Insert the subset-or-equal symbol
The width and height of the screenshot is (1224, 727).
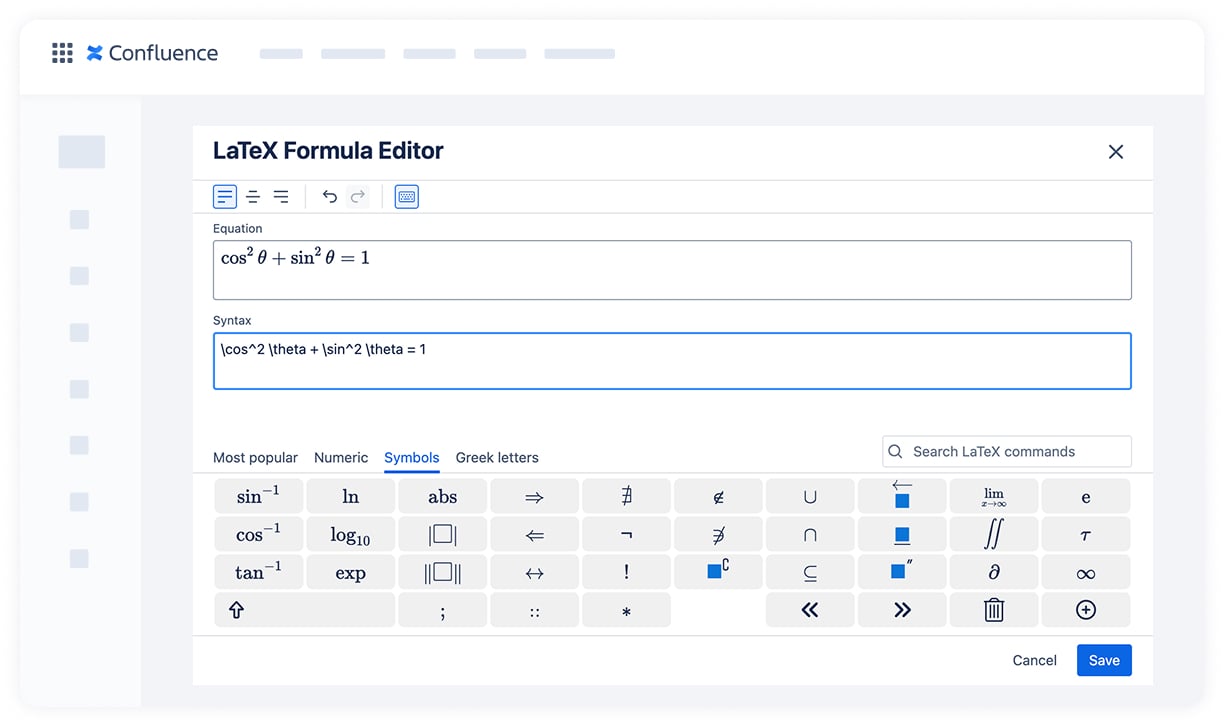point(810,572)
